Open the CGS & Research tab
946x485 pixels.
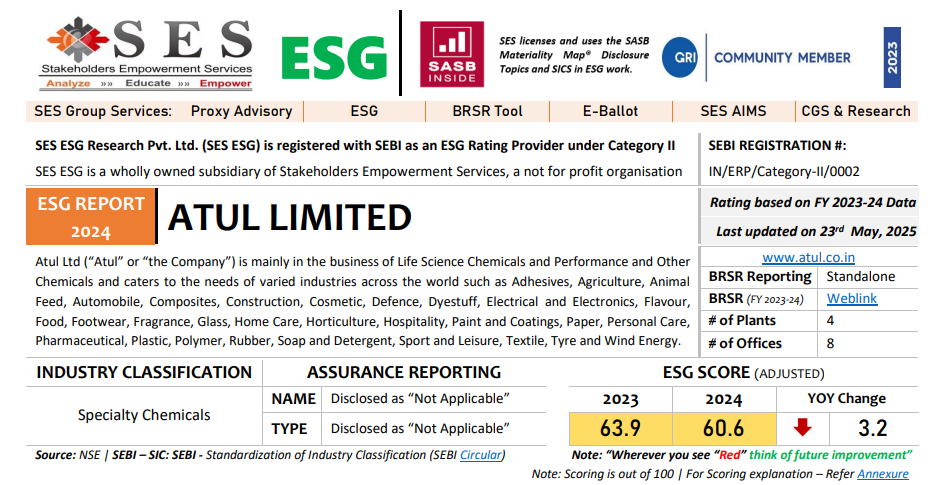[856, 111]
